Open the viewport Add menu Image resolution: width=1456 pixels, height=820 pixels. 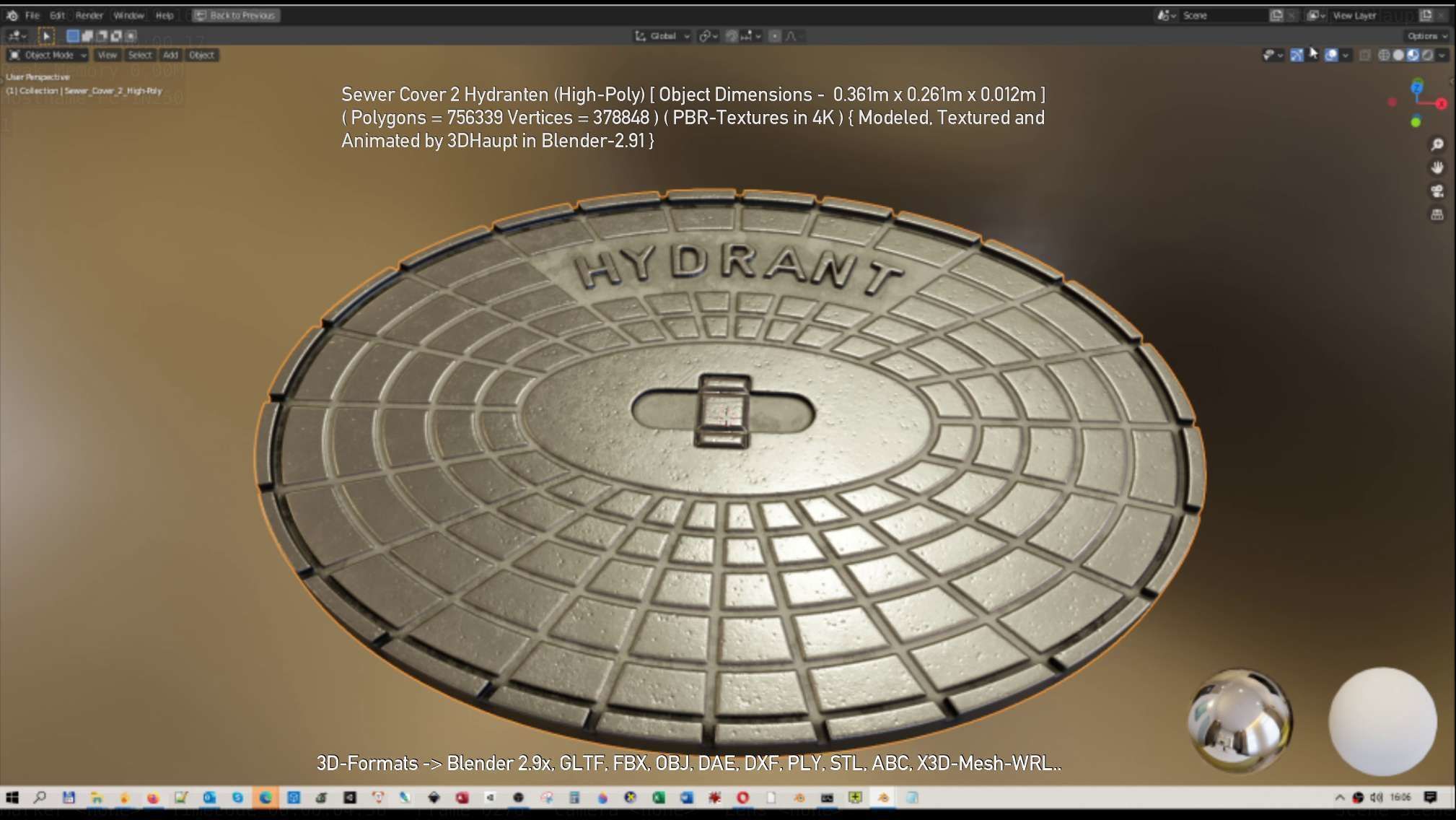pyautogui.click(x=170, y=55)
